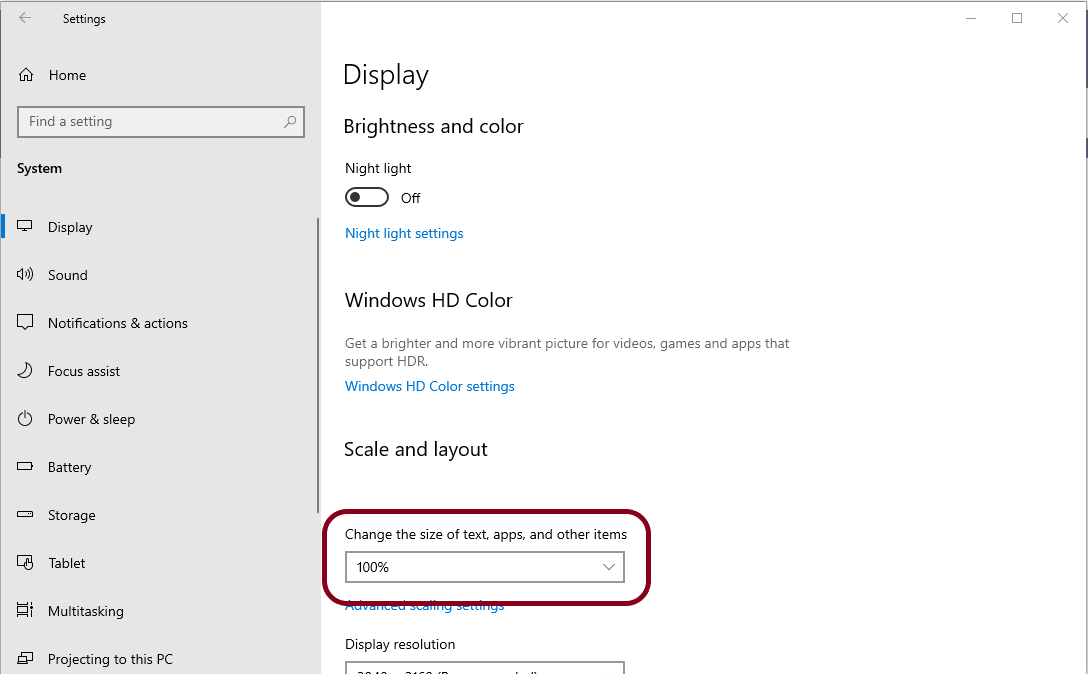Toggle the Night light switch
Viewport: 1088px width, 674px height.
366,197
